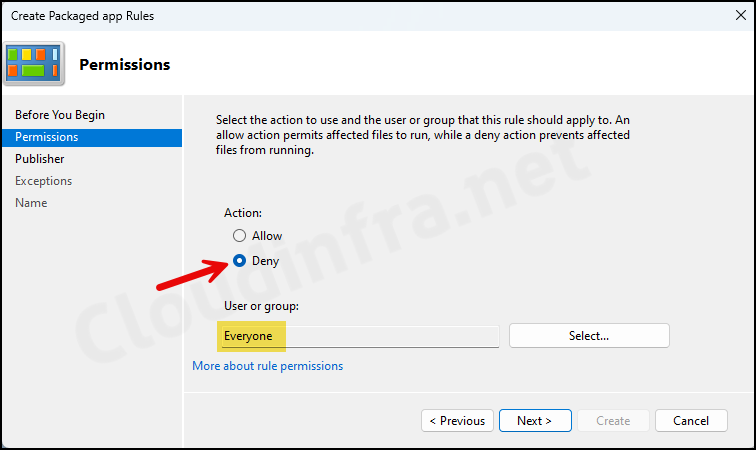
Task: Open the Permissions step in the sidebar
Action: pos(92,137)
